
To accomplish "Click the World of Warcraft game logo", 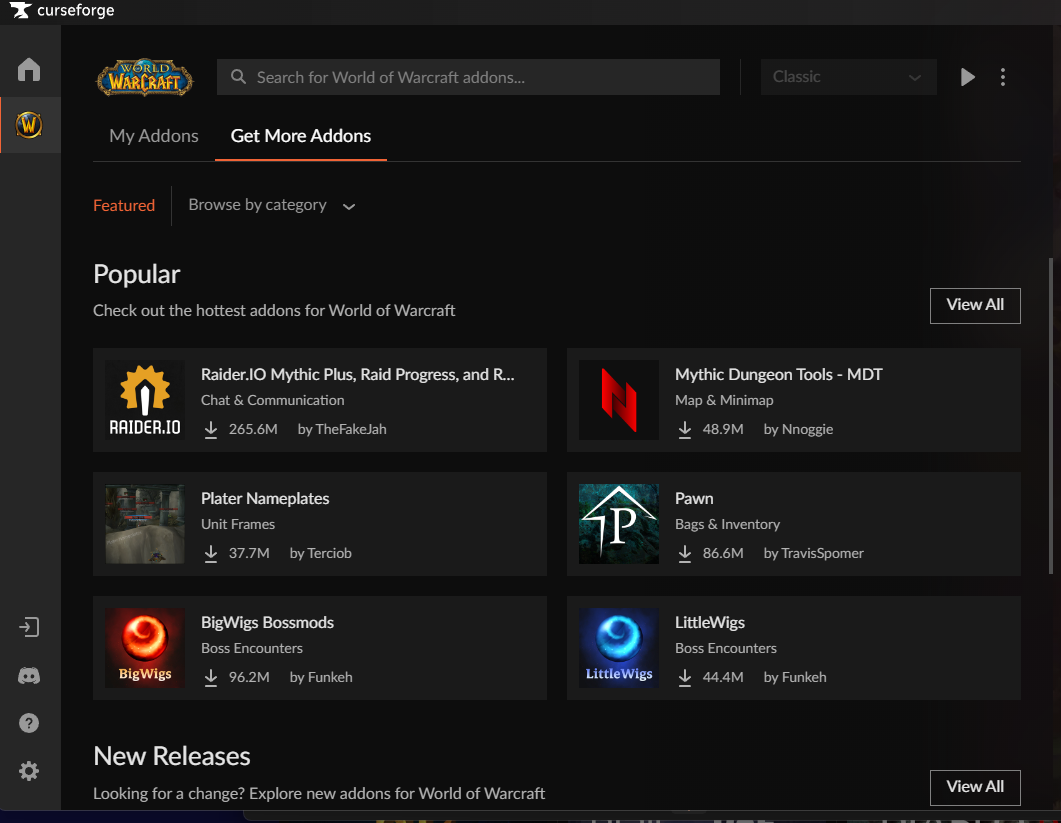I will coord(145,77).
